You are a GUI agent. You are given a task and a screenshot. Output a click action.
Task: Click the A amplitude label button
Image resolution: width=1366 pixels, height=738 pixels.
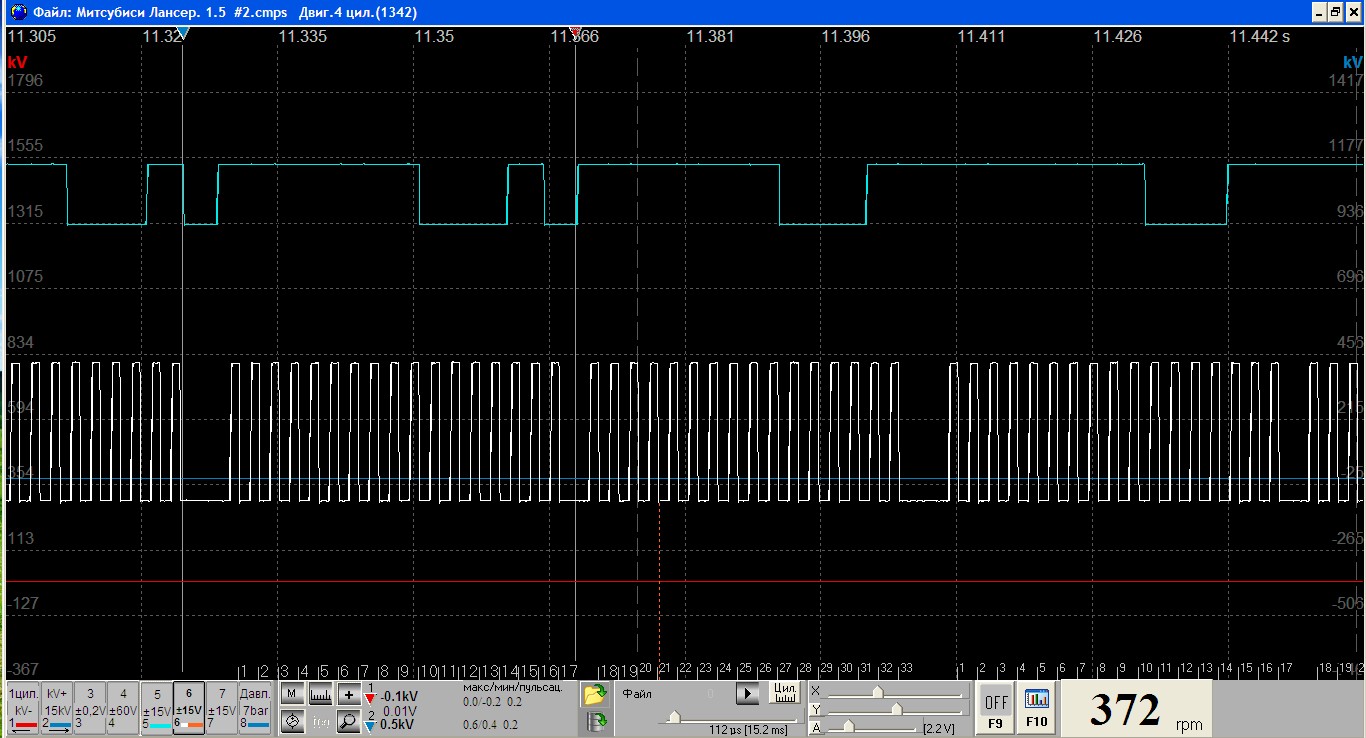click(x=815, y=728)
